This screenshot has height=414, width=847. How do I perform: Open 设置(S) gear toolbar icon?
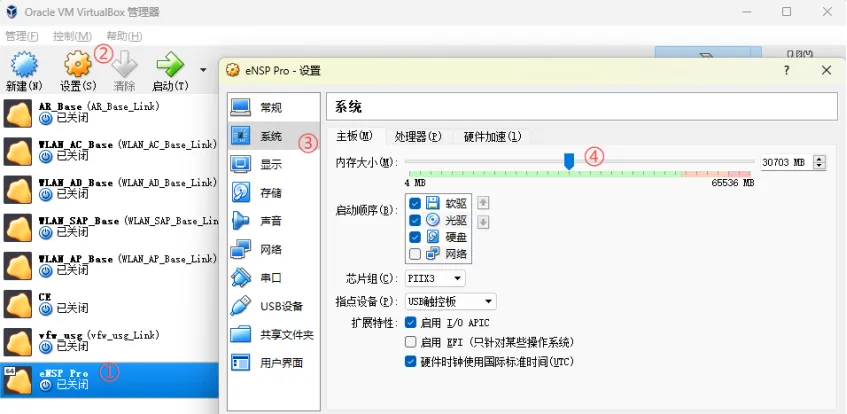[78, 65]
